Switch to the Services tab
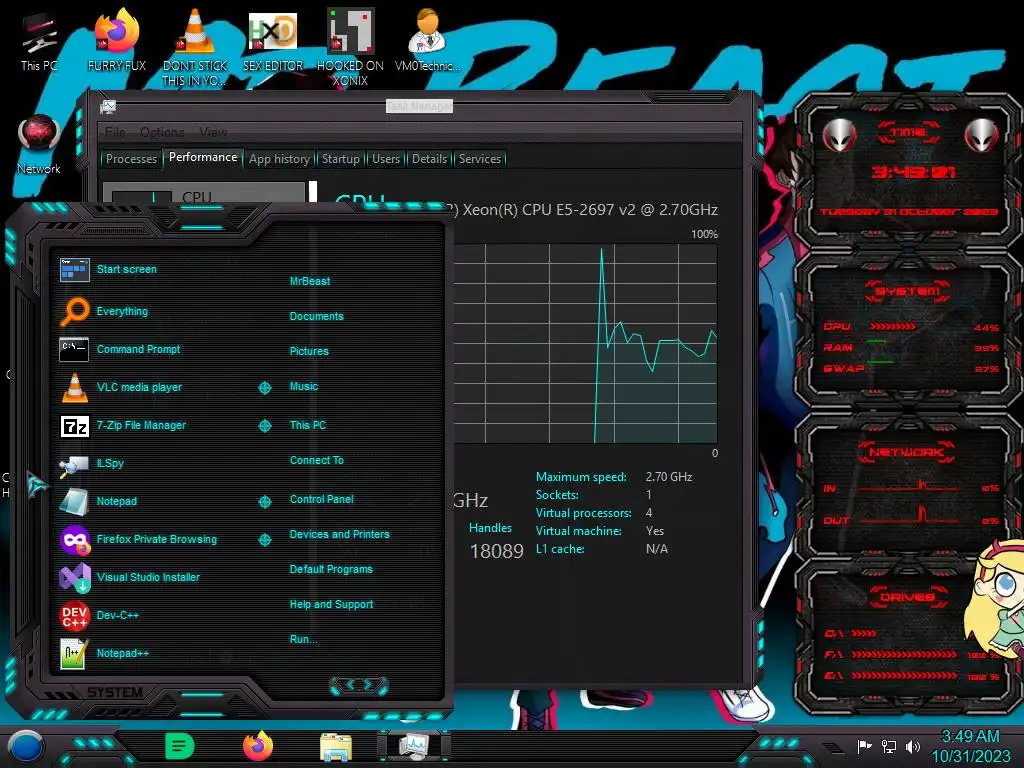The height and width of the screenshot is (768, 1024). pyautogui.click(x=479, y=159)
